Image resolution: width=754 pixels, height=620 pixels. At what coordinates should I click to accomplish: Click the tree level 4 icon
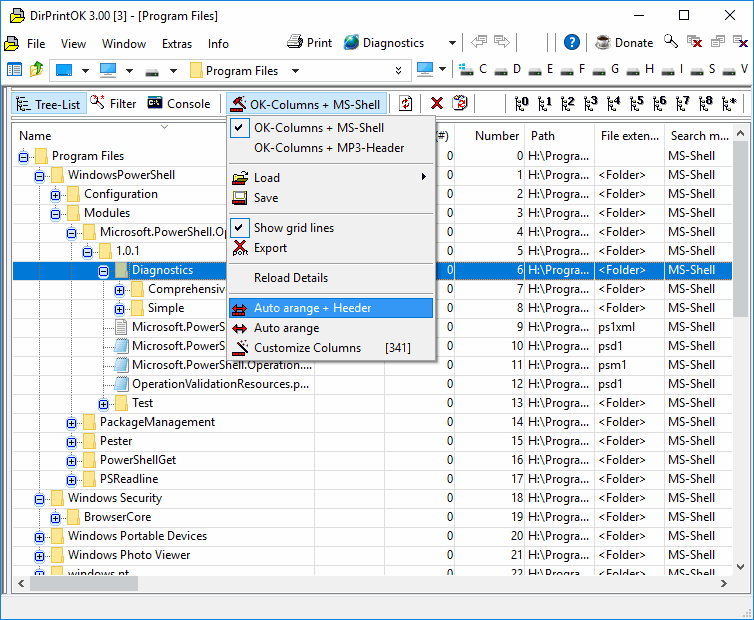(614, 103)
